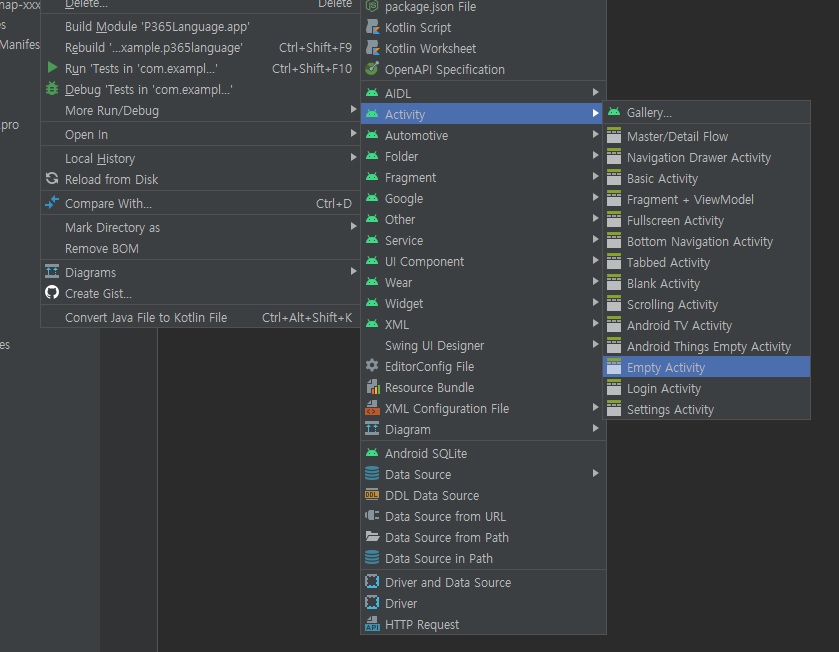Choose Build Module 'P365Language.app'

click(x=200, y=26)
